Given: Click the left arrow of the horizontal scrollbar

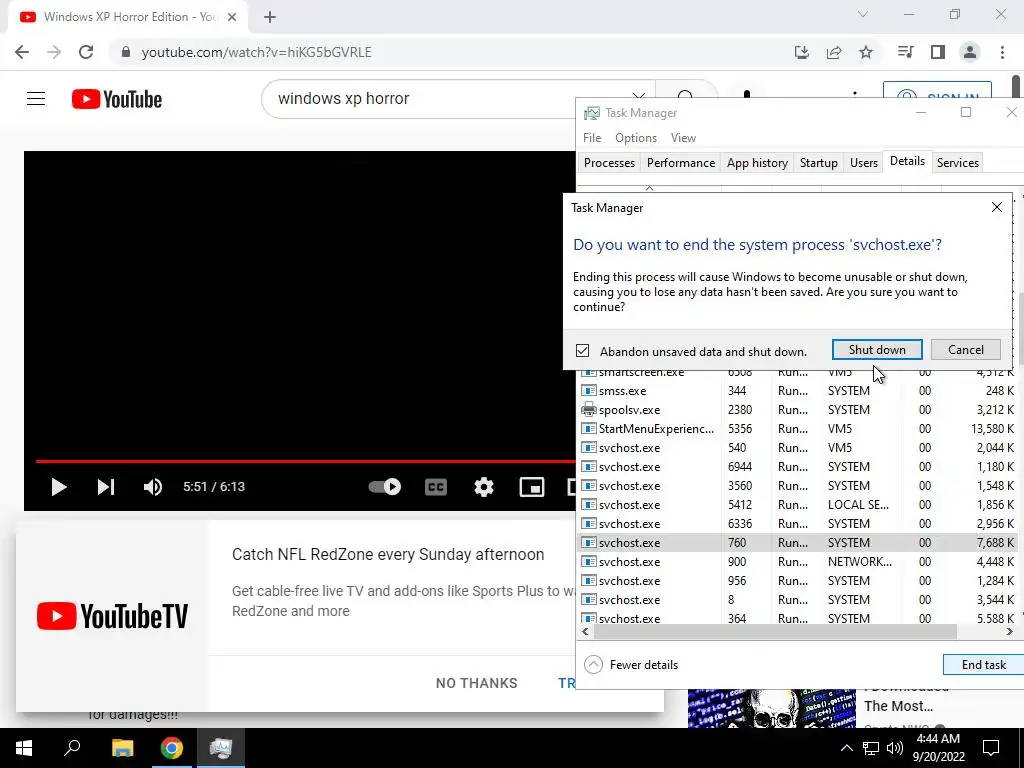Looking at the screenshot, I should coord(585,632).
